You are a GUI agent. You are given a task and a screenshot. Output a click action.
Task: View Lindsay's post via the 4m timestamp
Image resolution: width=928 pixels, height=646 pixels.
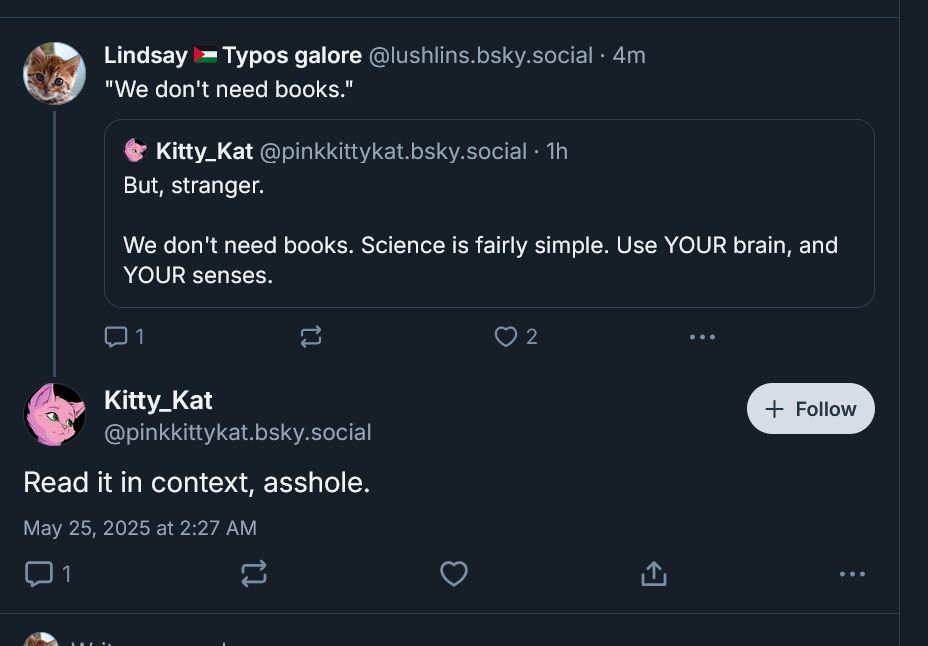[630, 55]
